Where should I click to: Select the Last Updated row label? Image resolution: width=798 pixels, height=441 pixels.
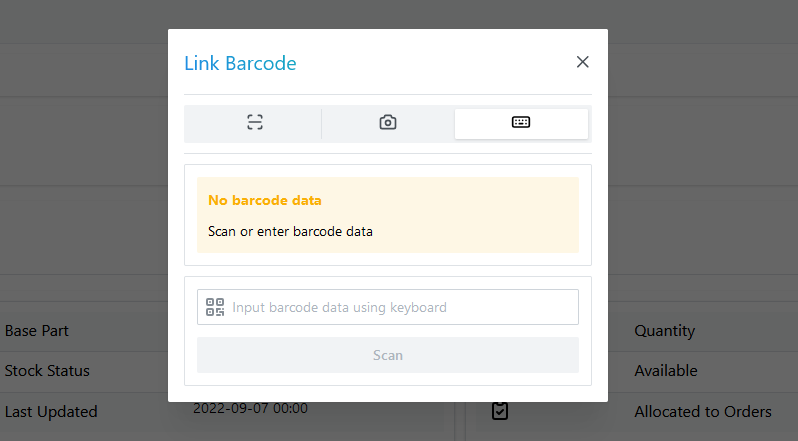point(51,411)
